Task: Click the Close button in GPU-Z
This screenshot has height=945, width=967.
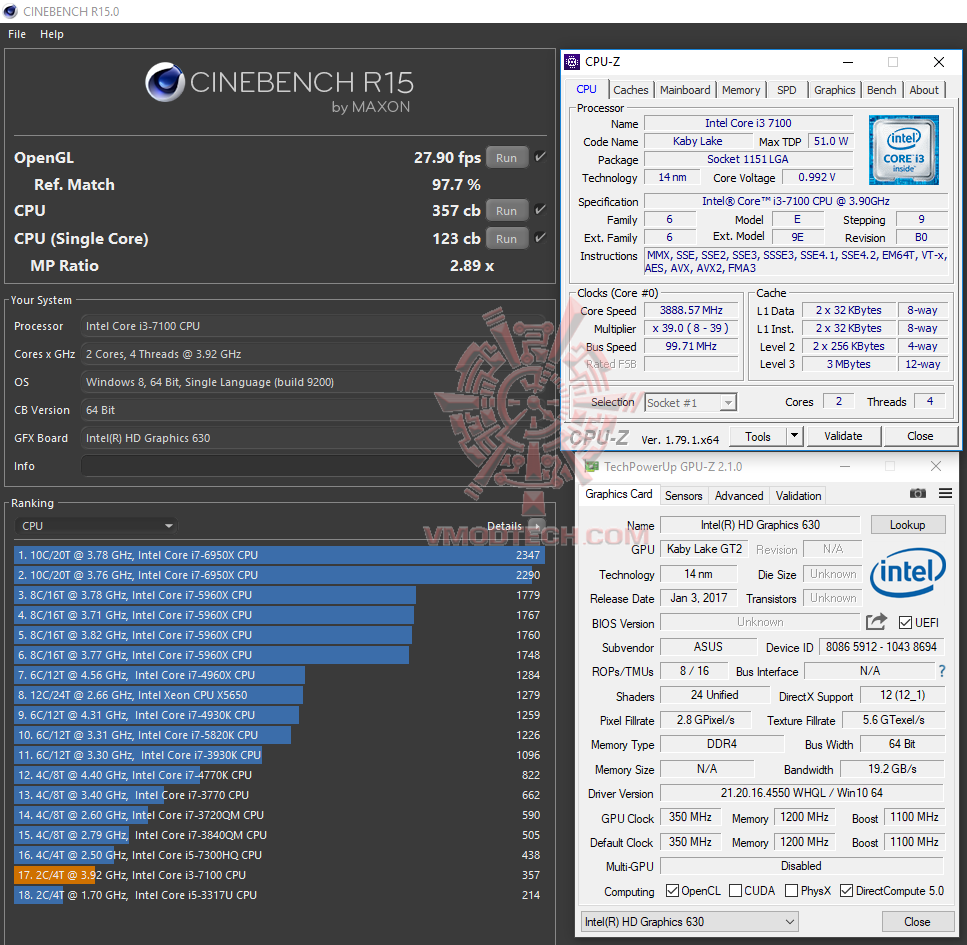Action: click(917, 922)
